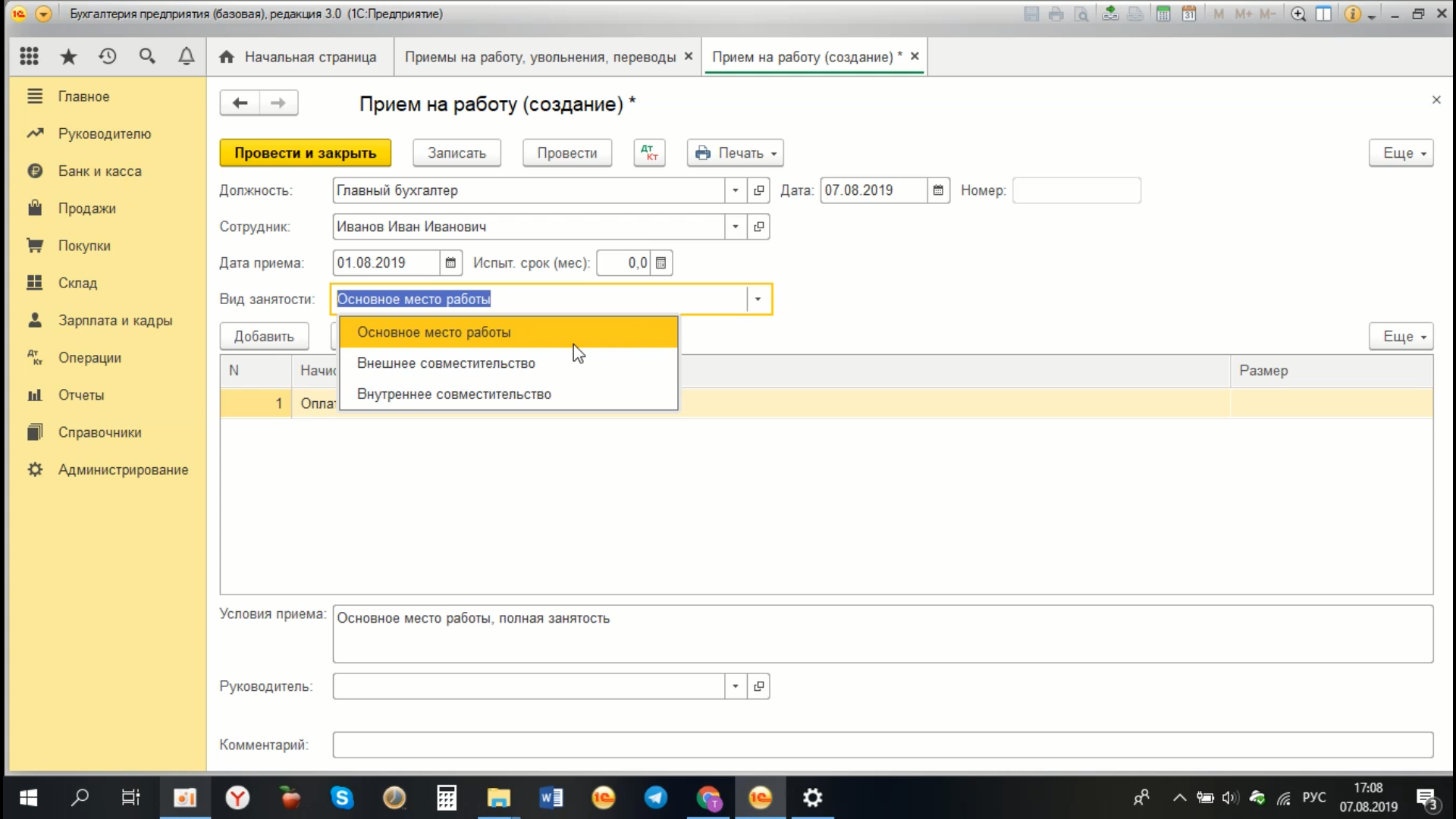Click the calendar icon next to document date

pyautogui.click(x=938, y=190)
